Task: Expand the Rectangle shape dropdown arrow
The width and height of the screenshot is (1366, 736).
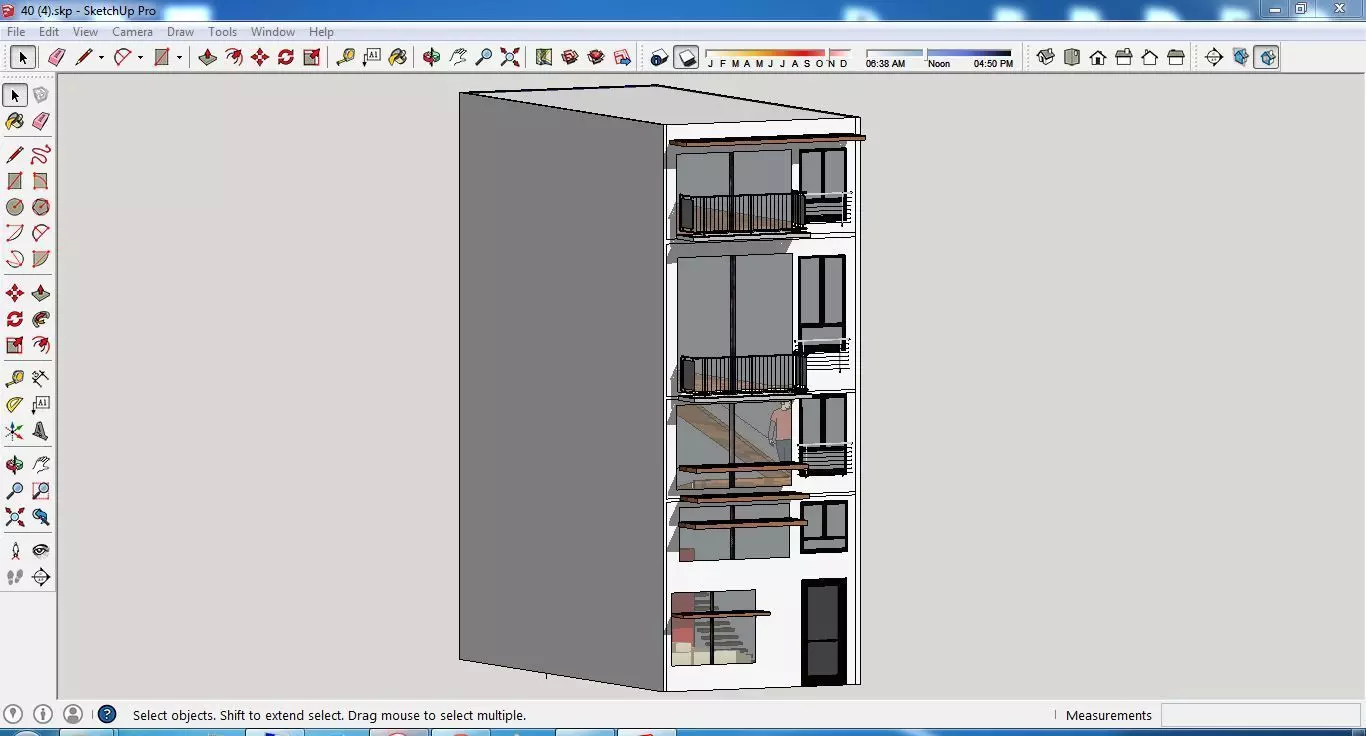Action: pos(179,57)
